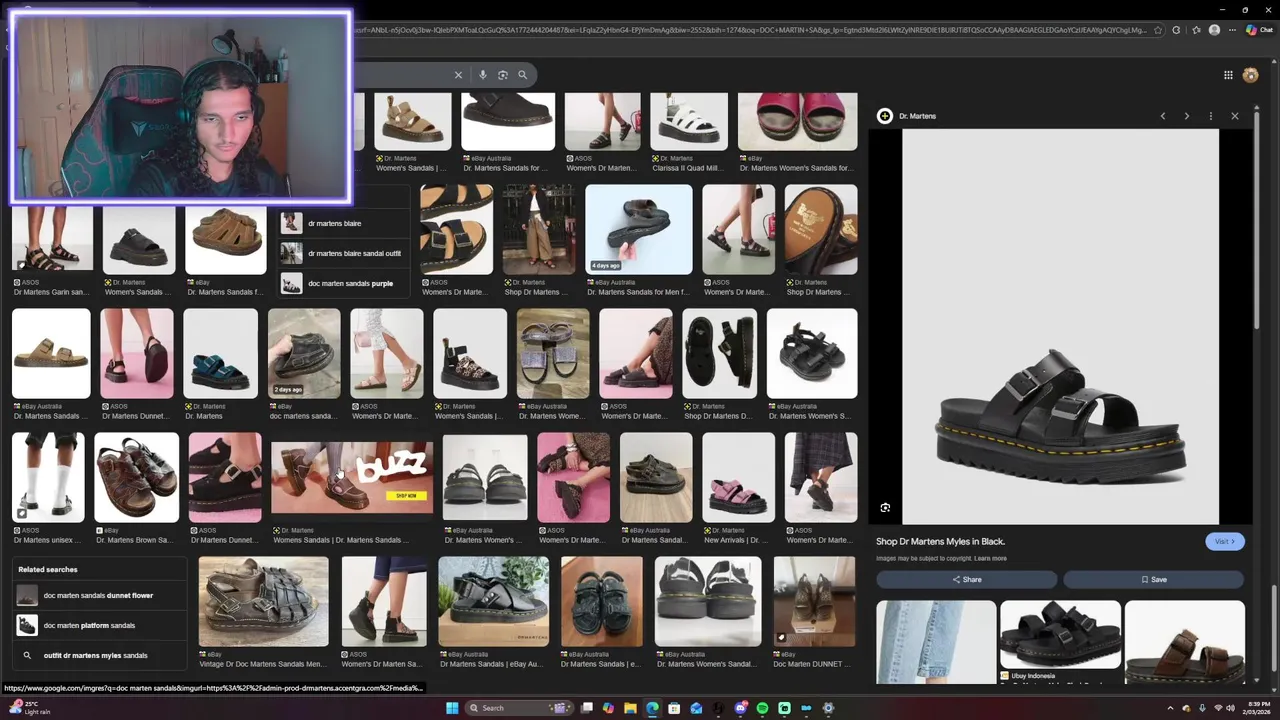Select the dr martens blaire sandal outfit suggestion
Image resolution: width=1280 pixels, height=720 pixels.
pos(344,253)
